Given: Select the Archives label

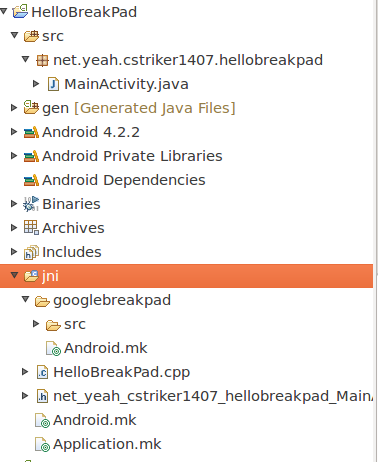Looking at the screenshot, I should tap(73, 228).
